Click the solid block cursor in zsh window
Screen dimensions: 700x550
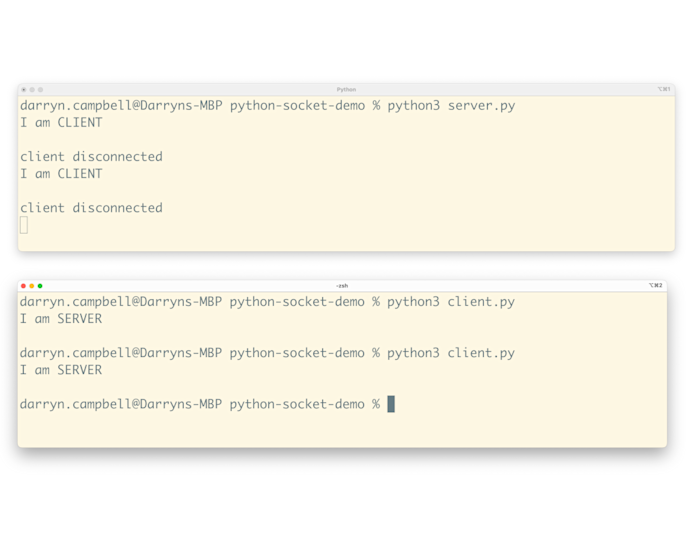(x=391, y=404)
